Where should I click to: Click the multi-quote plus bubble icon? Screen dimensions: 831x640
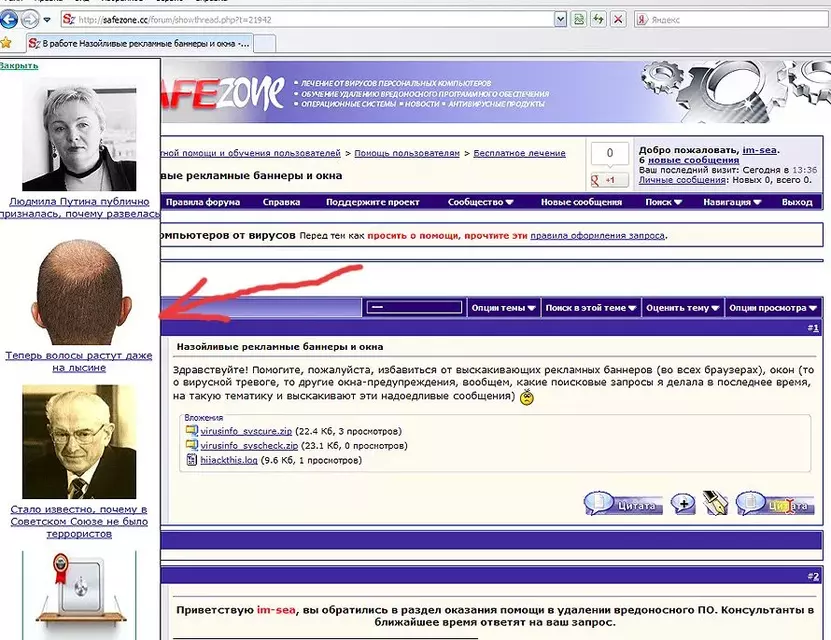point(683,503)
